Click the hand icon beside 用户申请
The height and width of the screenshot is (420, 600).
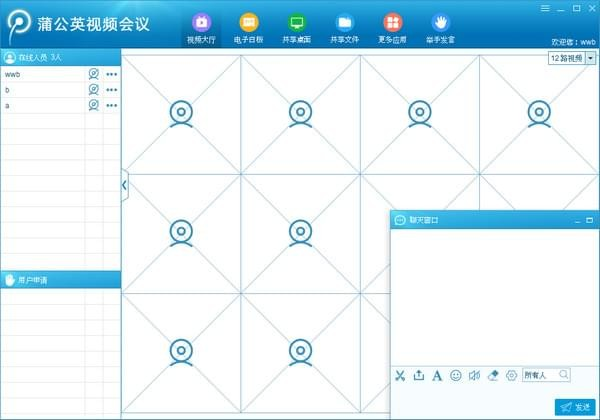coord(10,280)
